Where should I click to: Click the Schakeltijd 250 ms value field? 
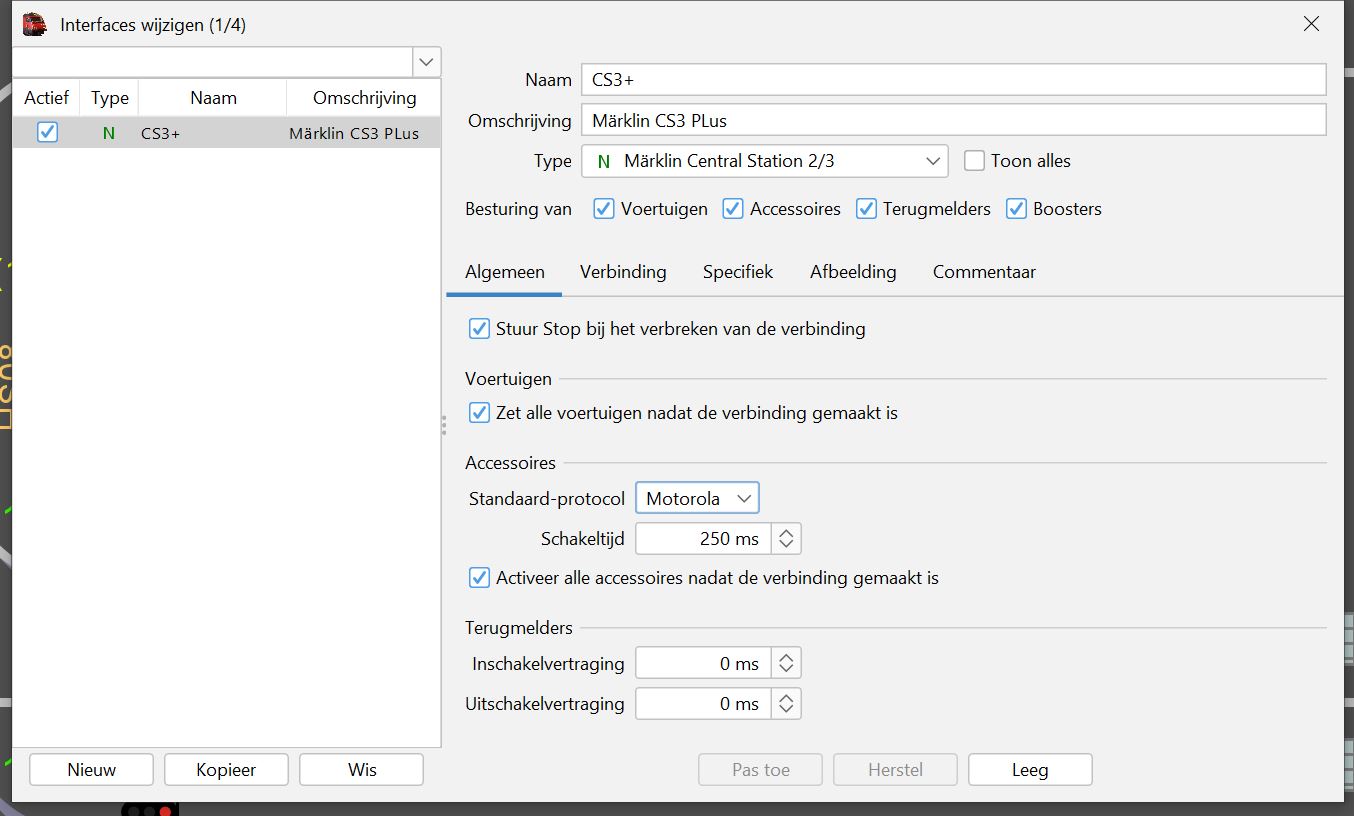(x=704, y=539)
